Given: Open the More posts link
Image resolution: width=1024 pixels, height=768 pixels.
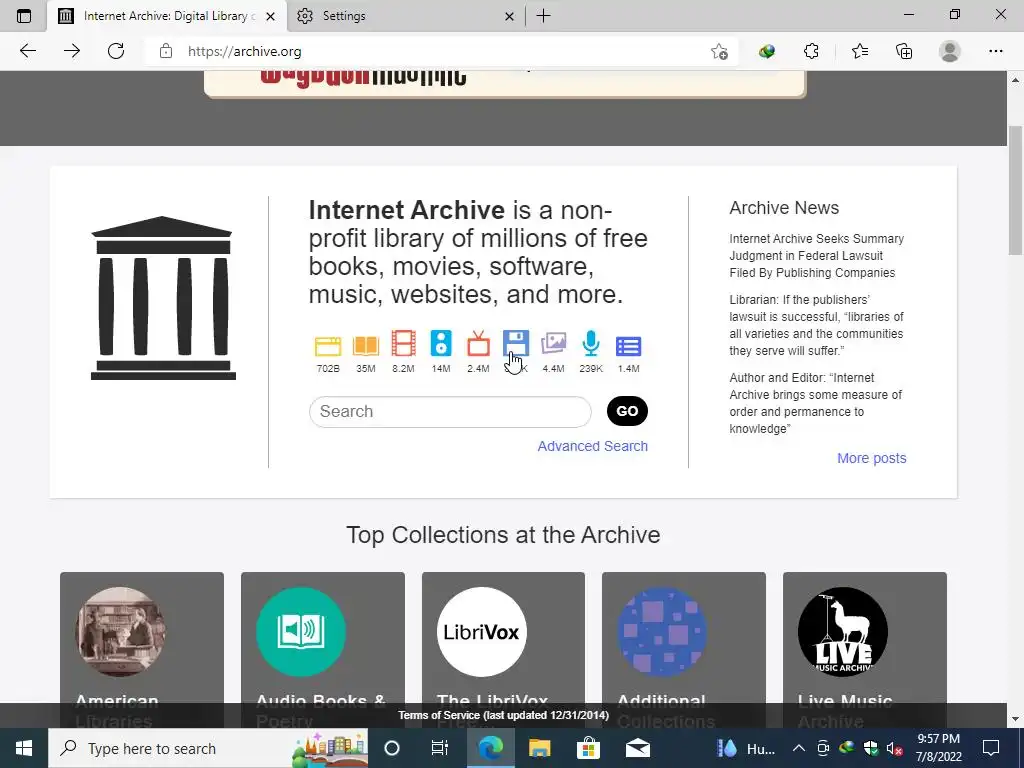Looking at the screenshot, I should point(871,458).
